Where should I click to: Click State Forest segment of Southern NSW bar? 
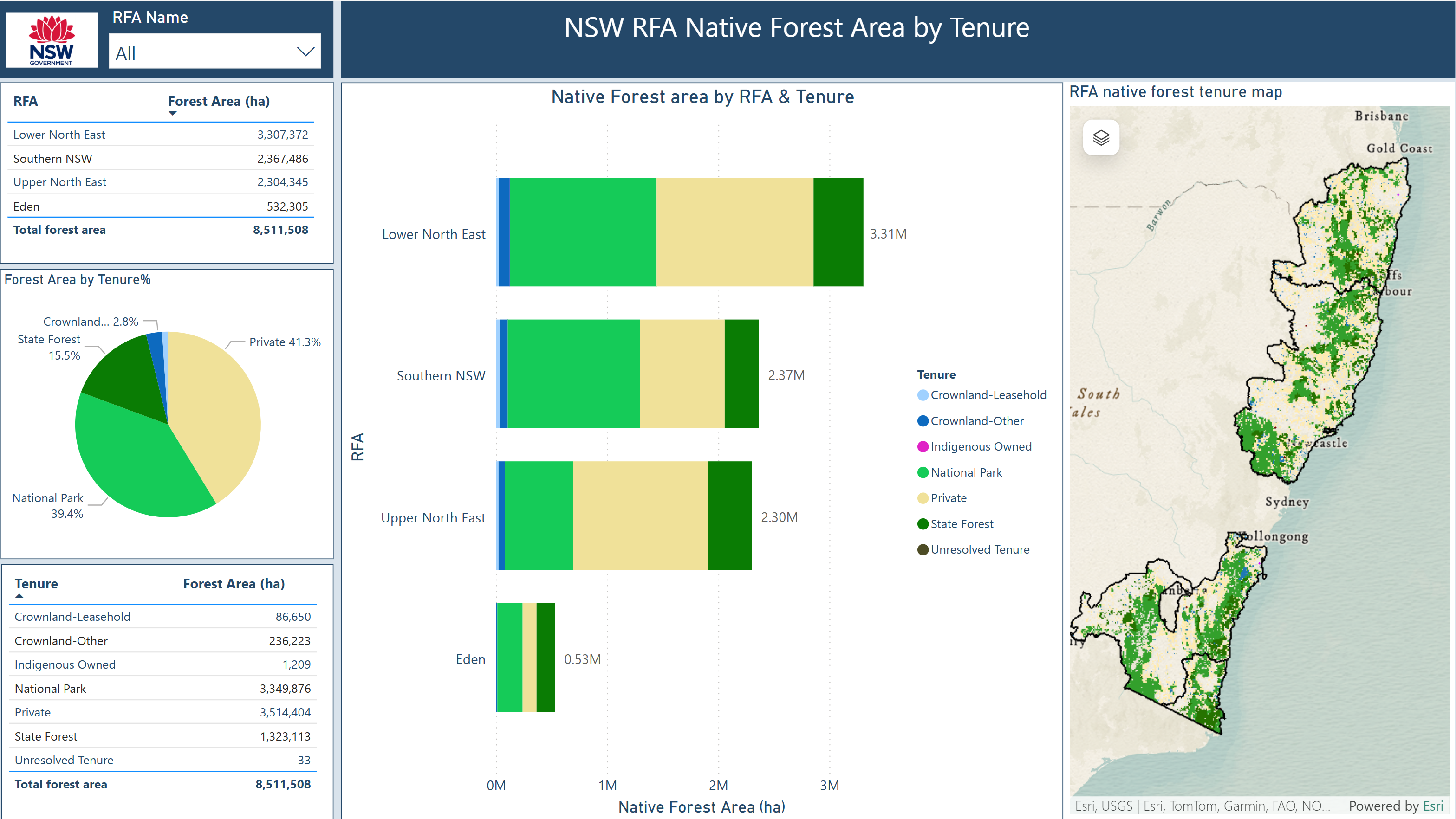point(741,374)
